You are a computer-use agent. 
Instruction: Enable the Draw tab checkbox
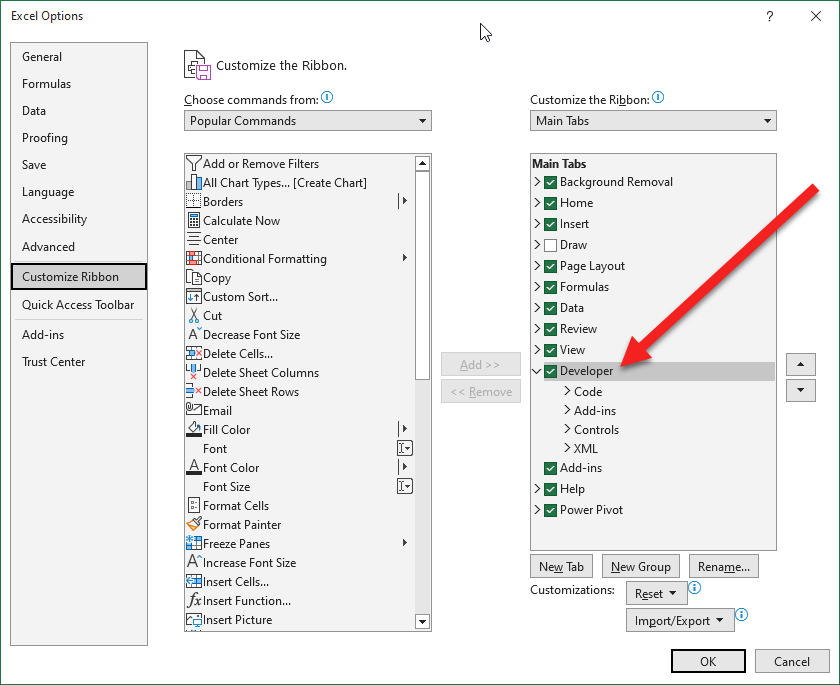[550, 245]
